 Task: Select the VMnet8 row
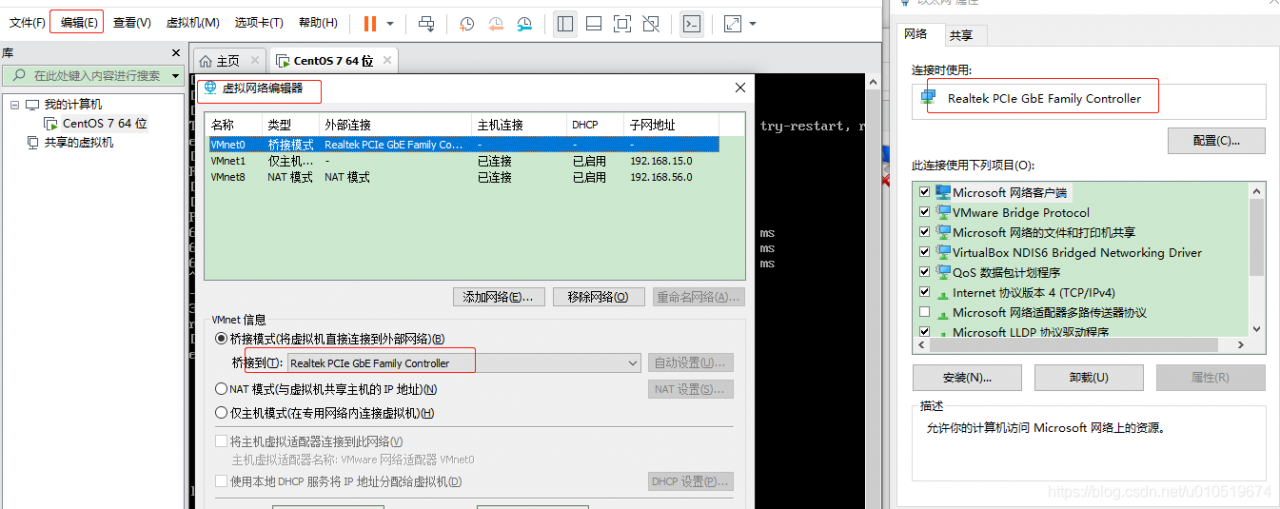tap(463, 177)
